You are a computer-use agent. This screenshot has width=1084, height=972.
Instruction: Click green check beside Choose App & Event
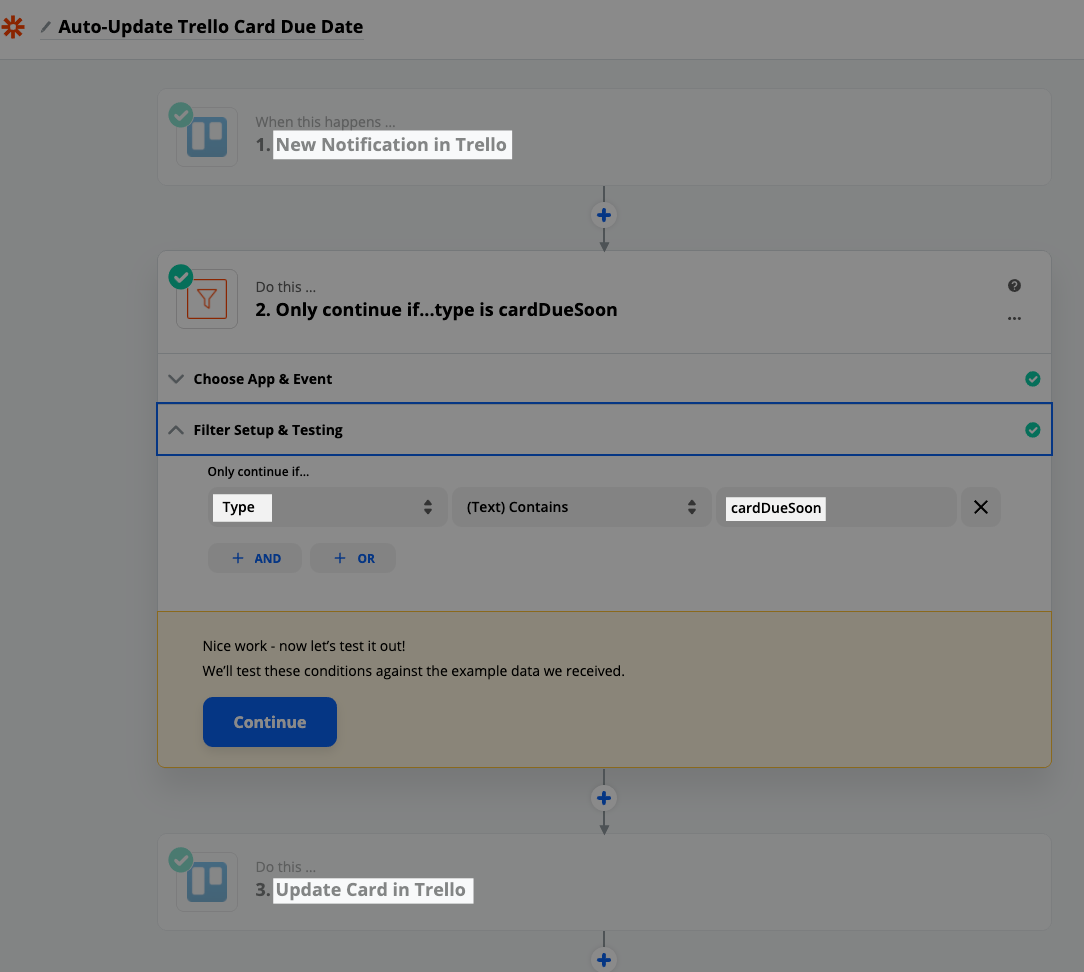pyautogui.click(x=1033, y=379)
